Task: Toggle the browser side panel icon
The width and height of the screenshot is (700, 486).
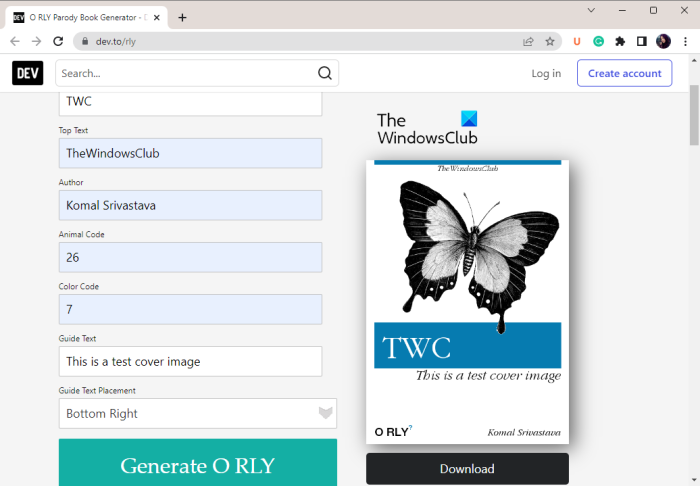Action: (642, 42)
